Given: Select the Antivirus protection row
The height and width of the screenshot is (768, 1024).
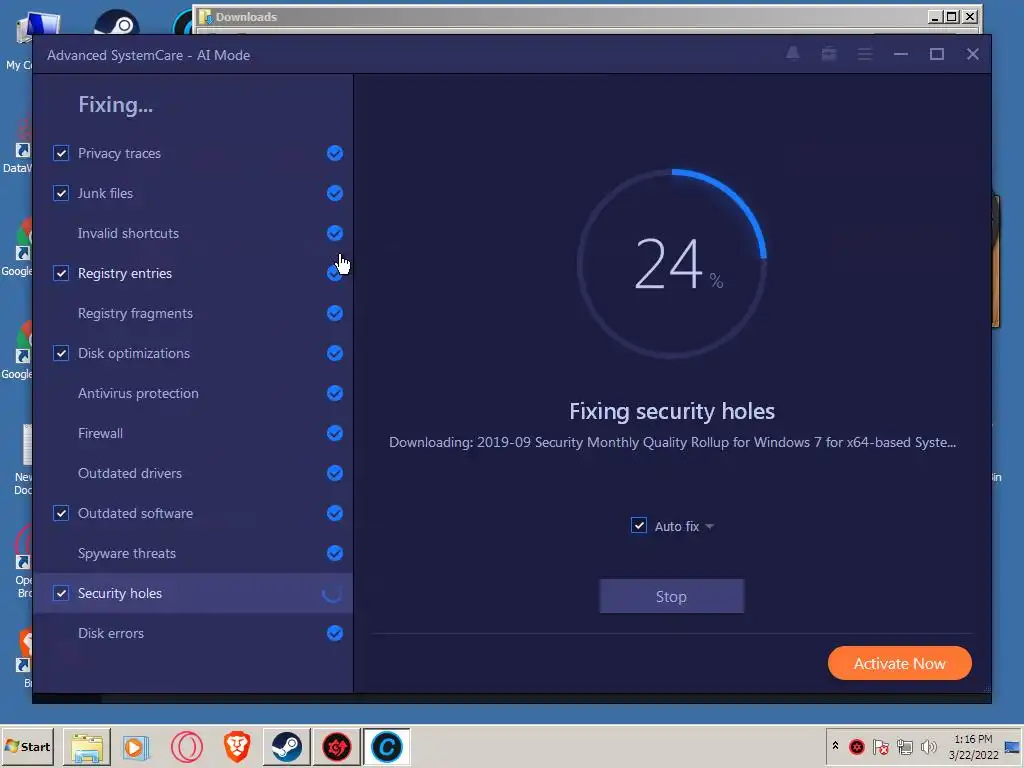Looking at the screenshot, I should pyautogui.click(x=193, y=393).
